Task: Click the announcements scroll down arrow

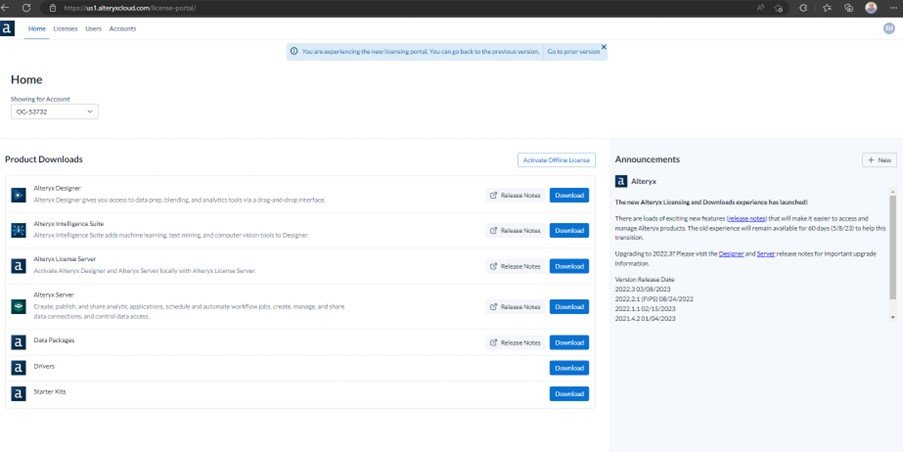Action: pos(893,317)
